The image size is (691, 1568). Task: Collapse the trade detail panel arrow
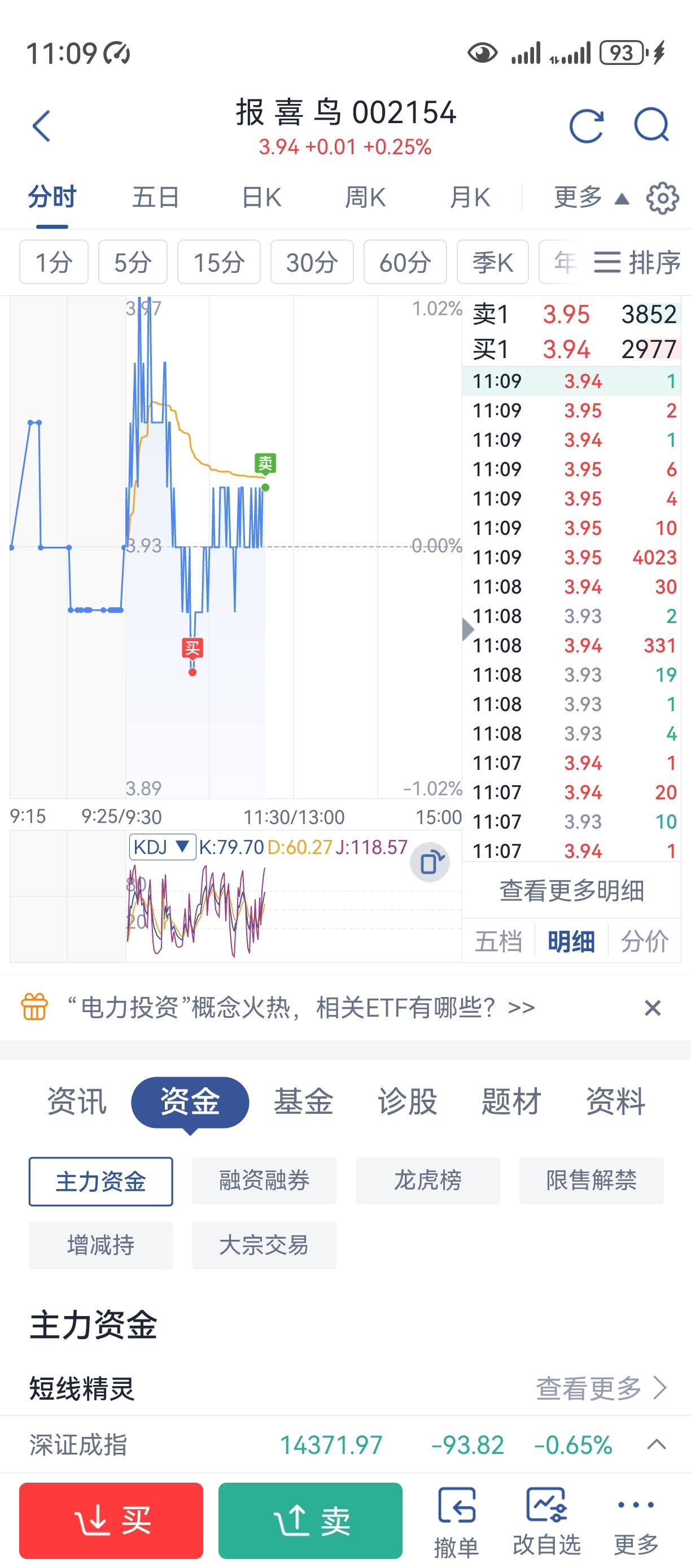468,629
